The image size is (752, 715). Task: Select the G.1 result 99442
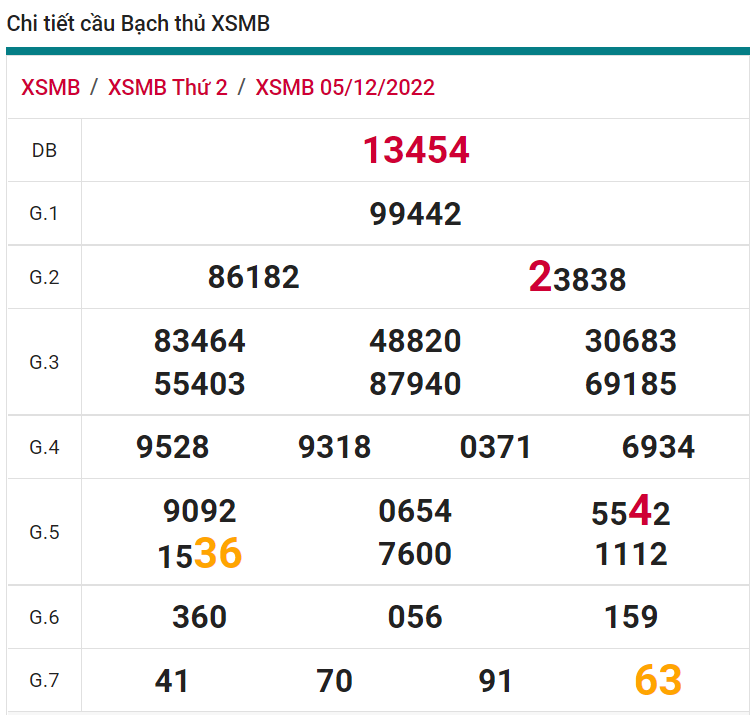click(x=415, y=214)
